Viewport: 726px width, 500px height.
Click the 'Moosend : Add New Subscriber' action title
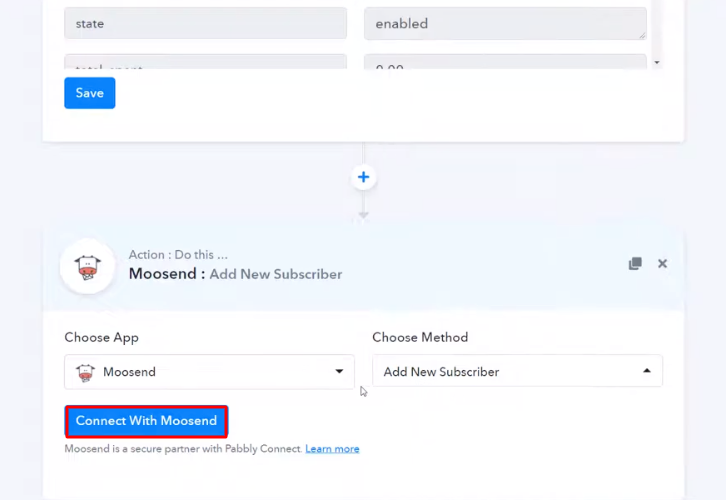tap(235, 274)
